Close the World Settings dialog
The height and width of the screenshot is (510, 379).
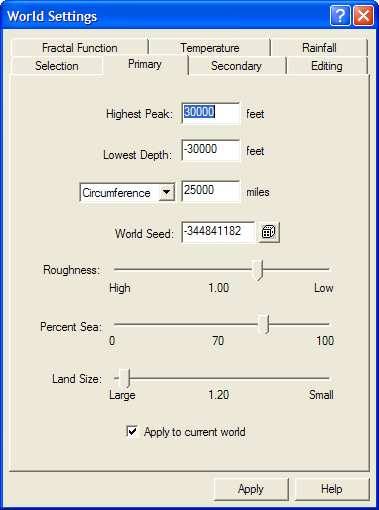point(363,16)
